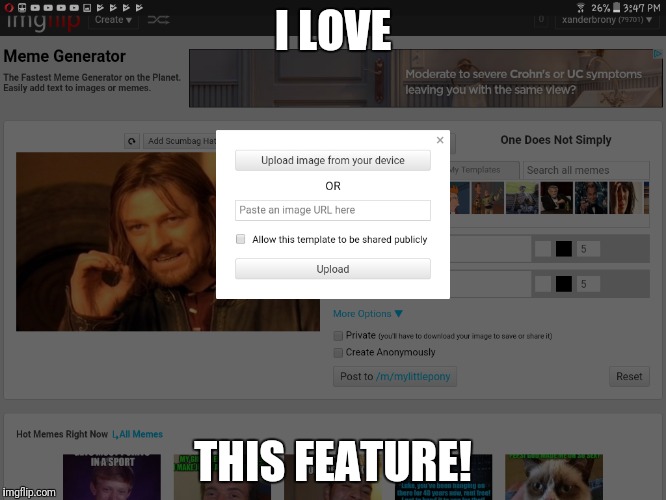Click Post to /m/mylittlepony button
This screenshot has height=500, width=666.
coord(395,376)
